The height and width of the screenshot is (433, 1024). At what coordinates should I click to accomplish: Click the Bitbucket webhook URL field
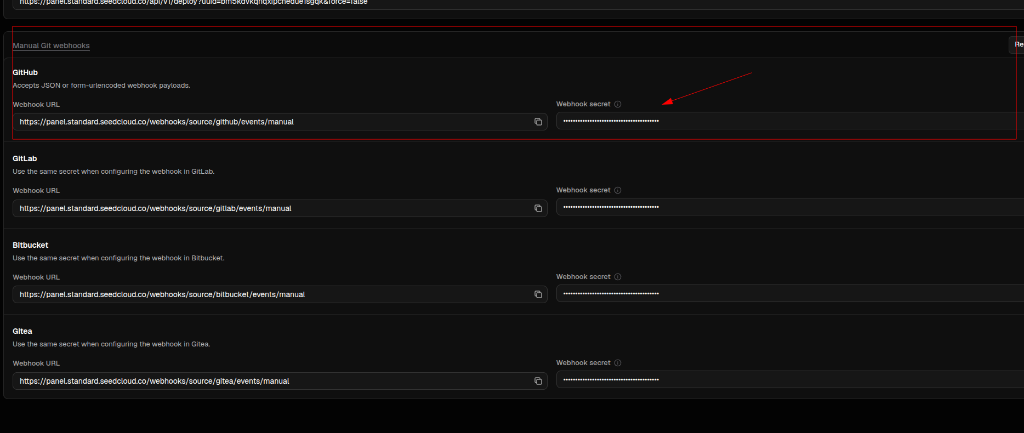[x=280, y=295]
